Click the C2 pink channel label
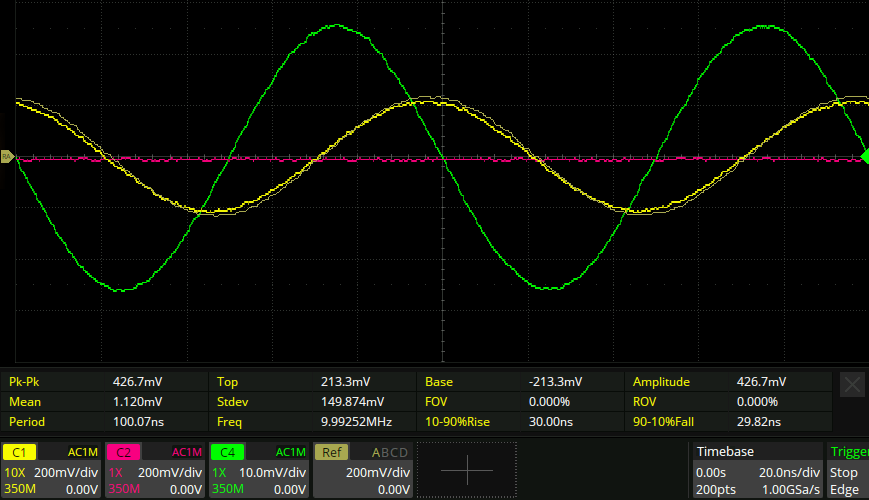This screenshot has height=500, width=869. coord(124,452)
